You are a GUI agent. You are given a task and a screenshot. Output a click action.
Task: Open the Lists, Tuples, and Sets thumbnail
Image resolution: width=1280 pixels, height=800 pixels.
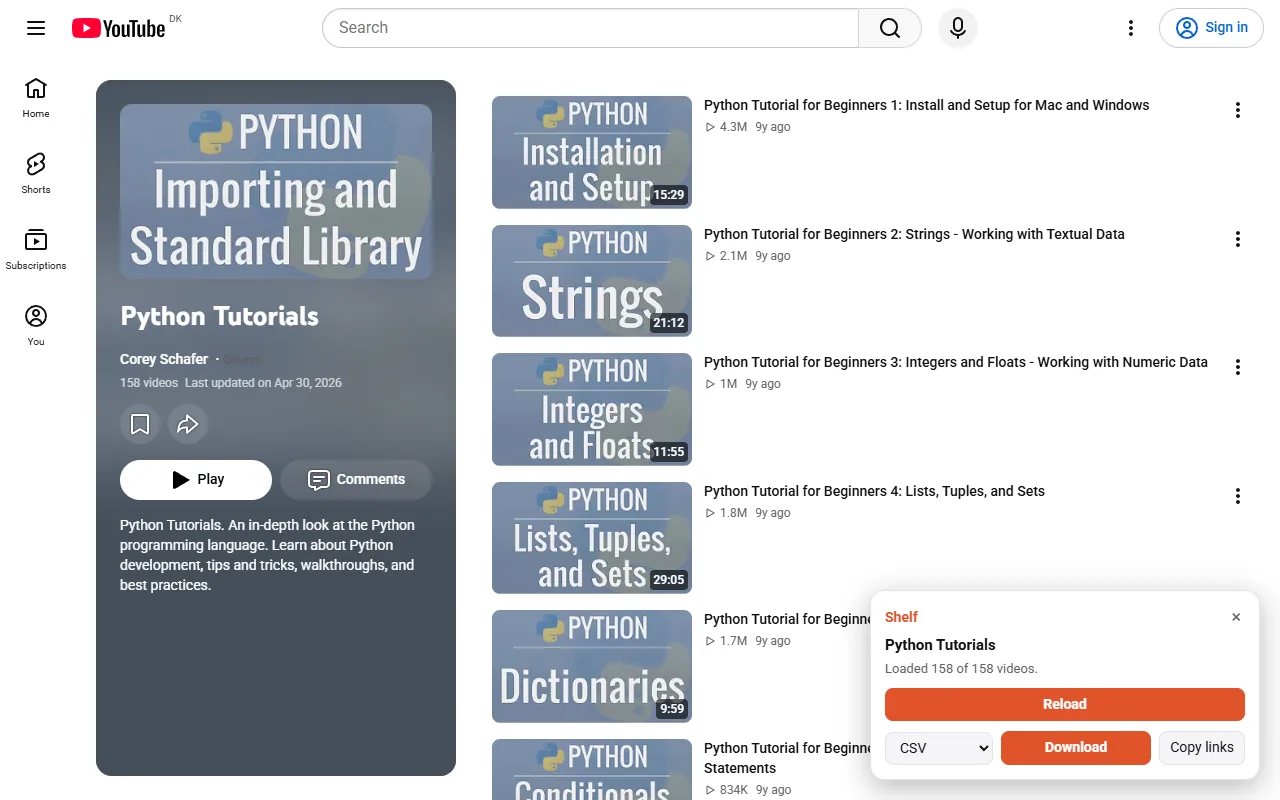pos(592,538)
